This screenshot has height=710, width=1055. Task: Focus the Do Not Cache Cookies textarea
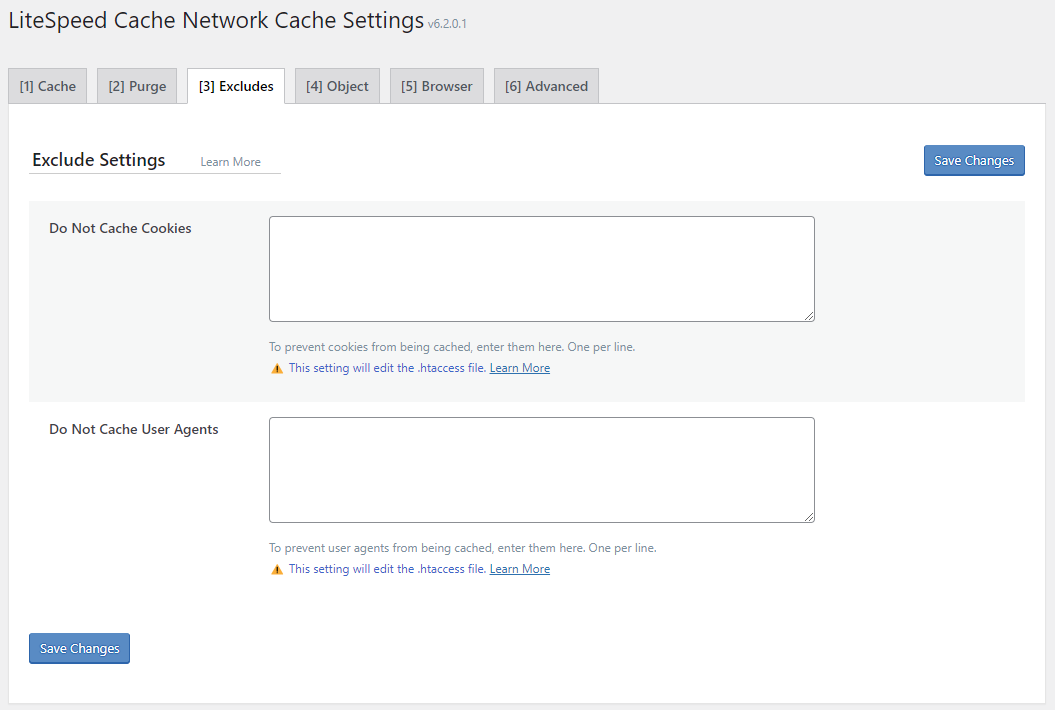(542, 269)
